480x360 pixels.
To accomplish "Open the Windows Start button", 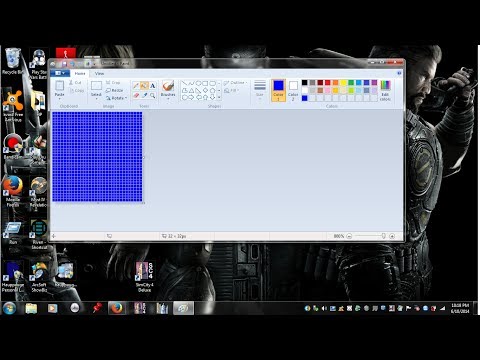I will [x=9, y=308].
